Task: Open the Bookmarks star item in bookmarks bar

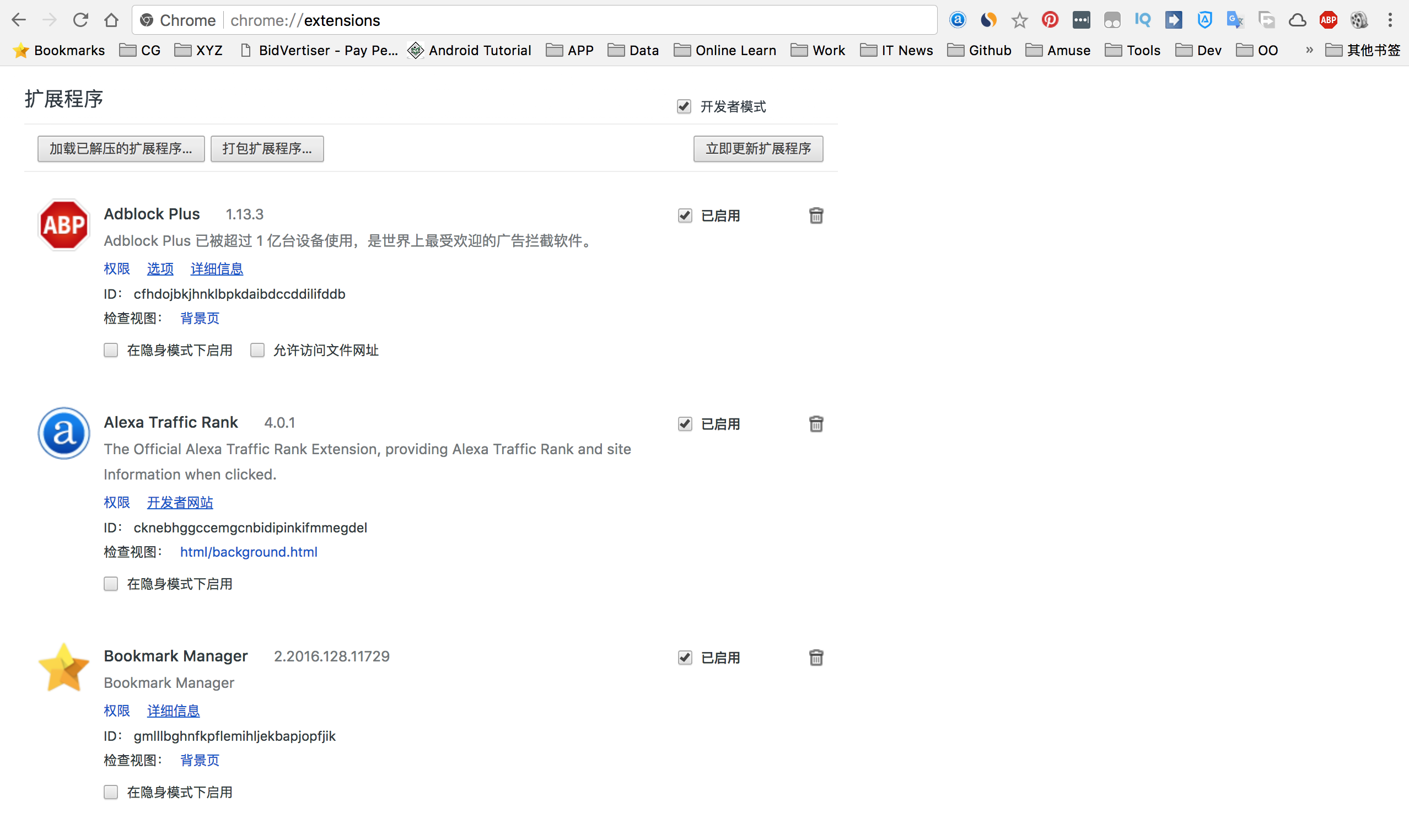Action: [x=59, y=50]
